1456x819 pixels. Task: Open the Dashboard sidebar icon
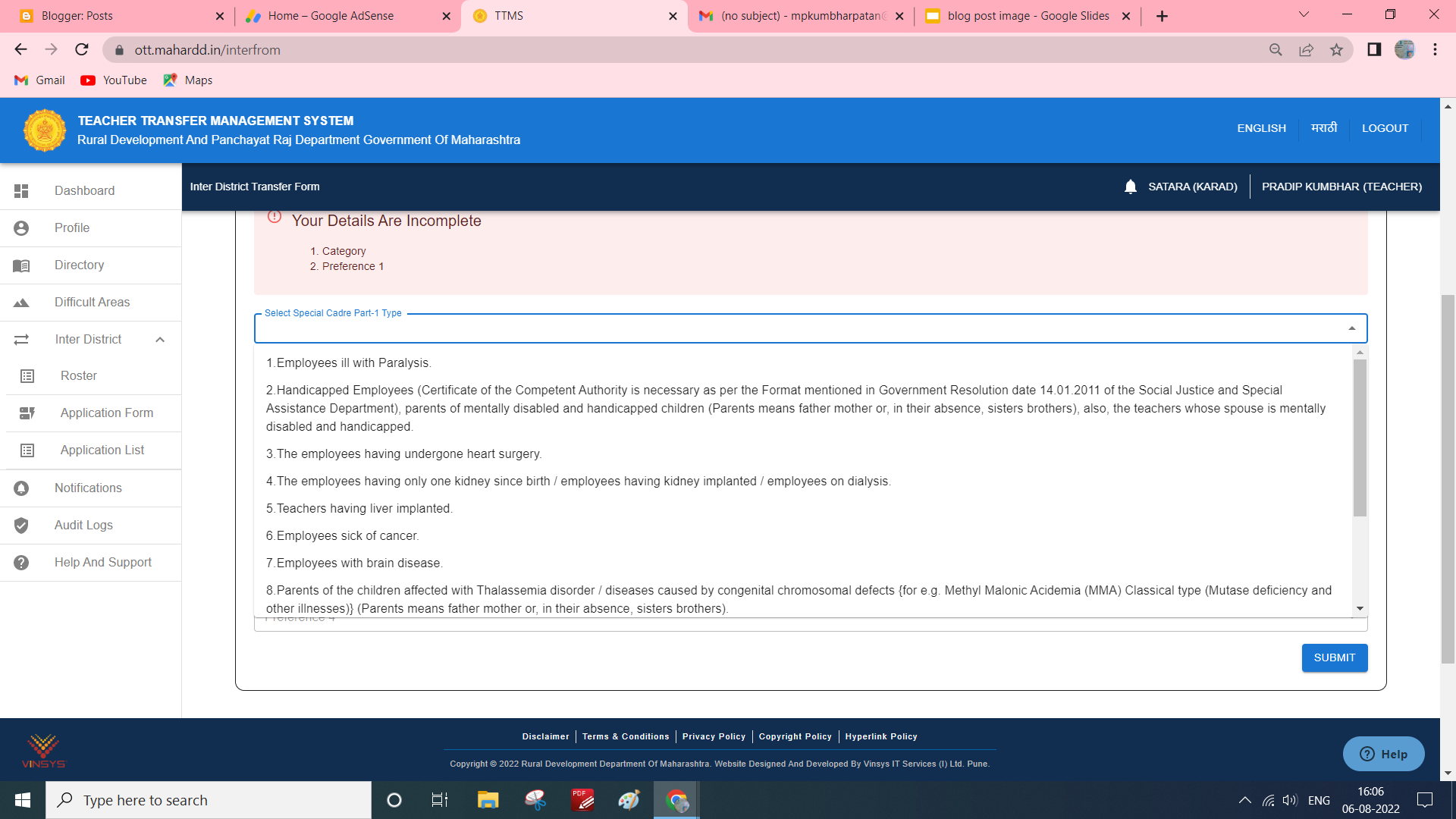click(x=21, y=191)
